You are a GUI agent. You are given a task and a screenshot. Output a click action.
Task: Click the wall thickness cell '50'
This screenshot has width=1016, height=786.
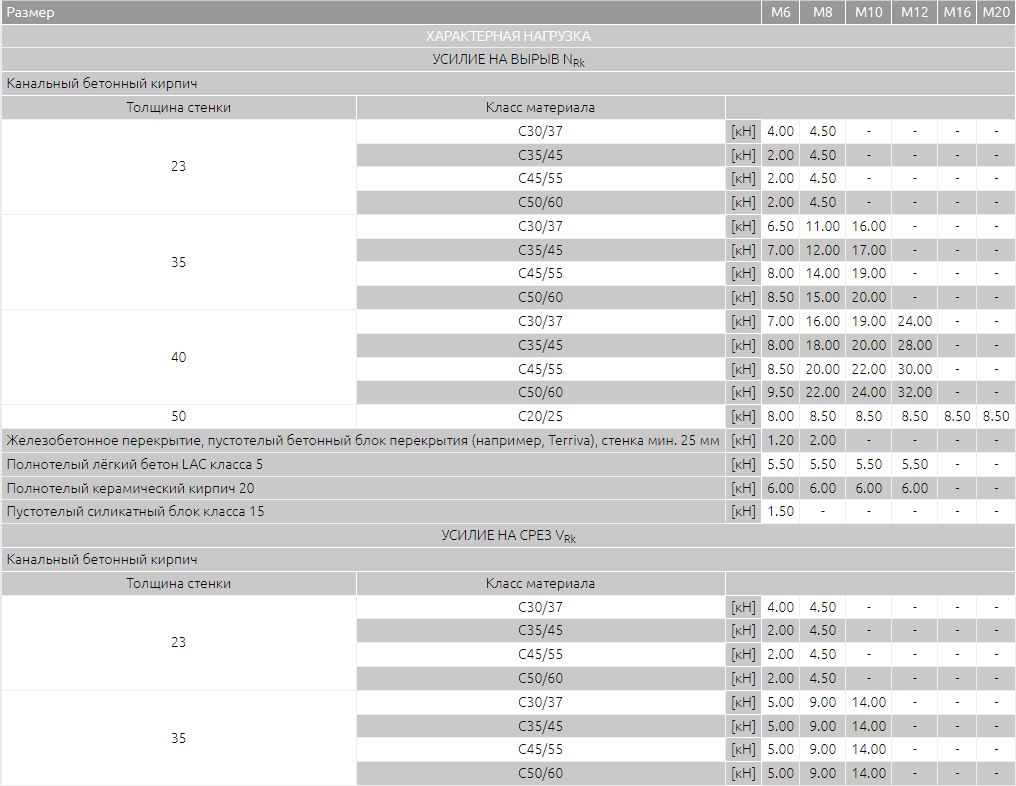tap(178, 416)
